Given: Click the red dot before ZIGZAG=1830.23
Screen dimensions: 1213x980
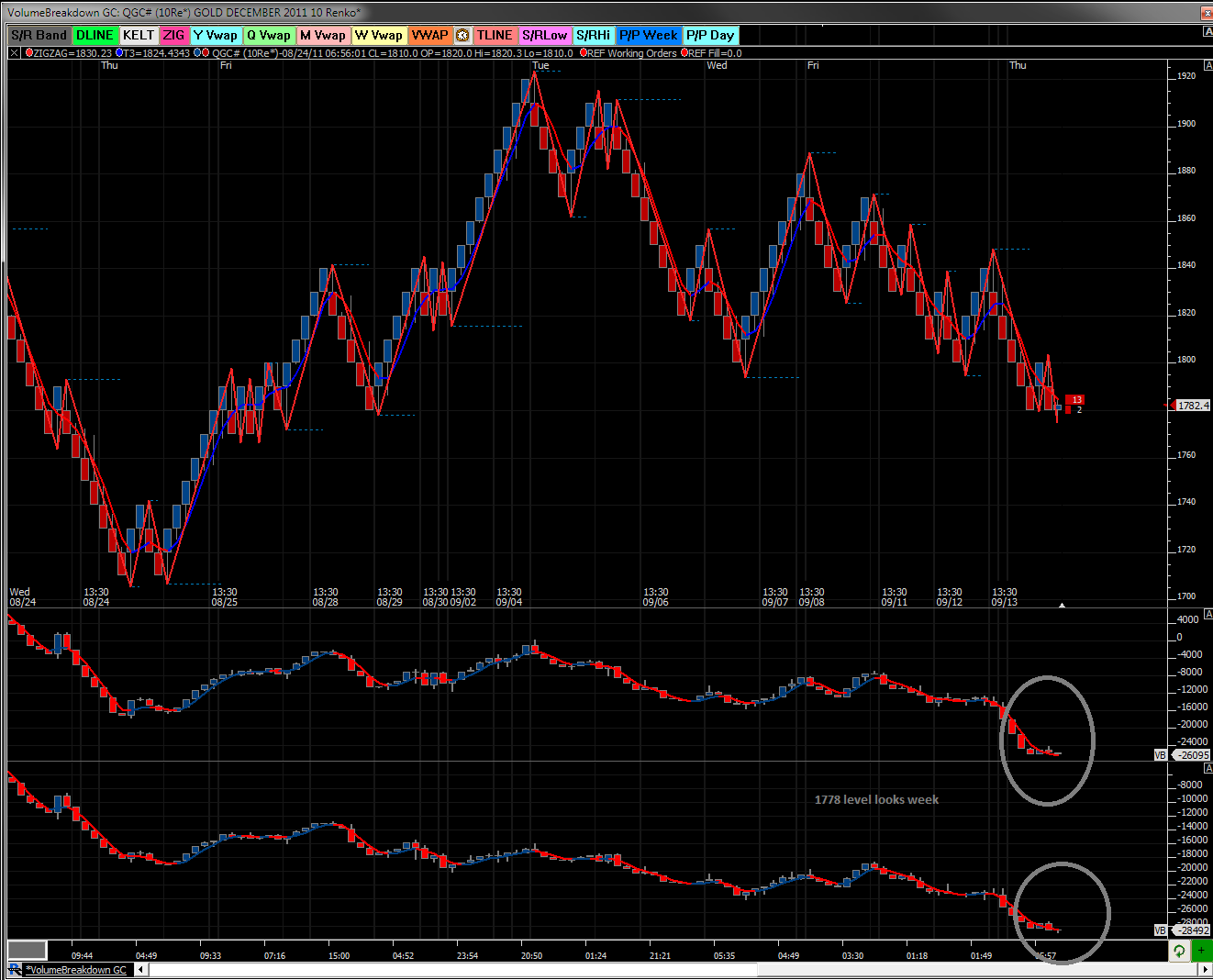Looking at the screenshot, I should (28, 53).
